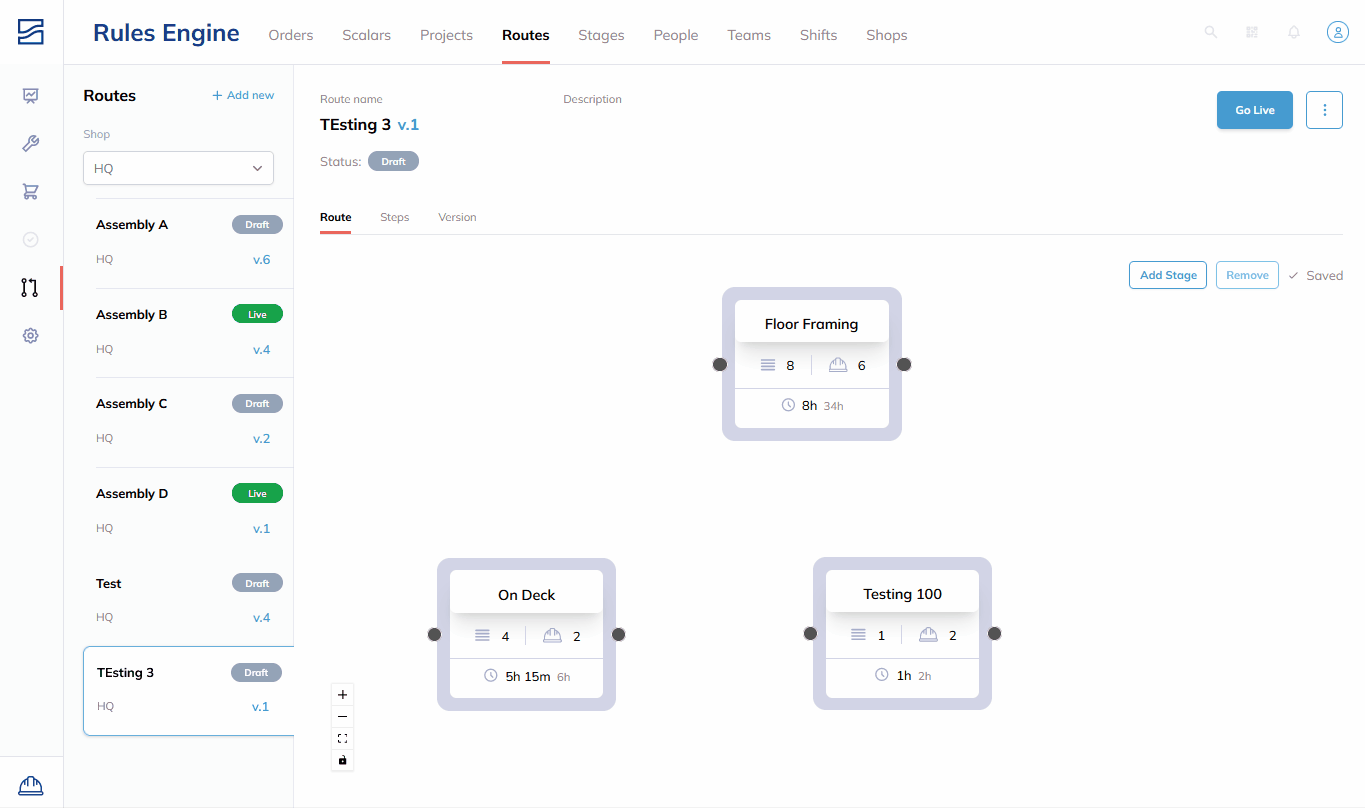Open the check circle icon in sidebar

31,240
